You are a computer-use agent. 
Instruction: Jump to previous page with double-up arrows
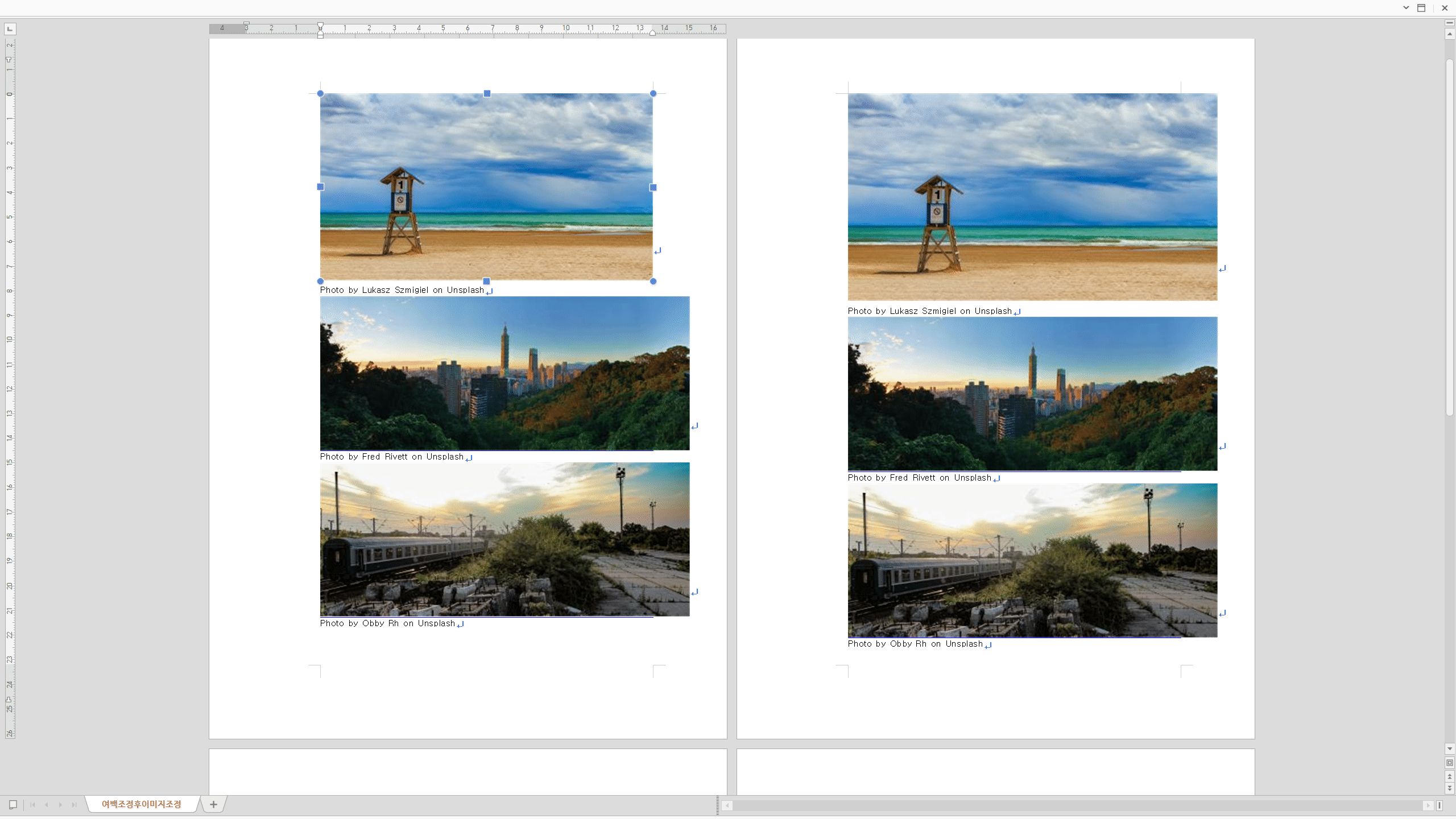[x=1450, y=776]
